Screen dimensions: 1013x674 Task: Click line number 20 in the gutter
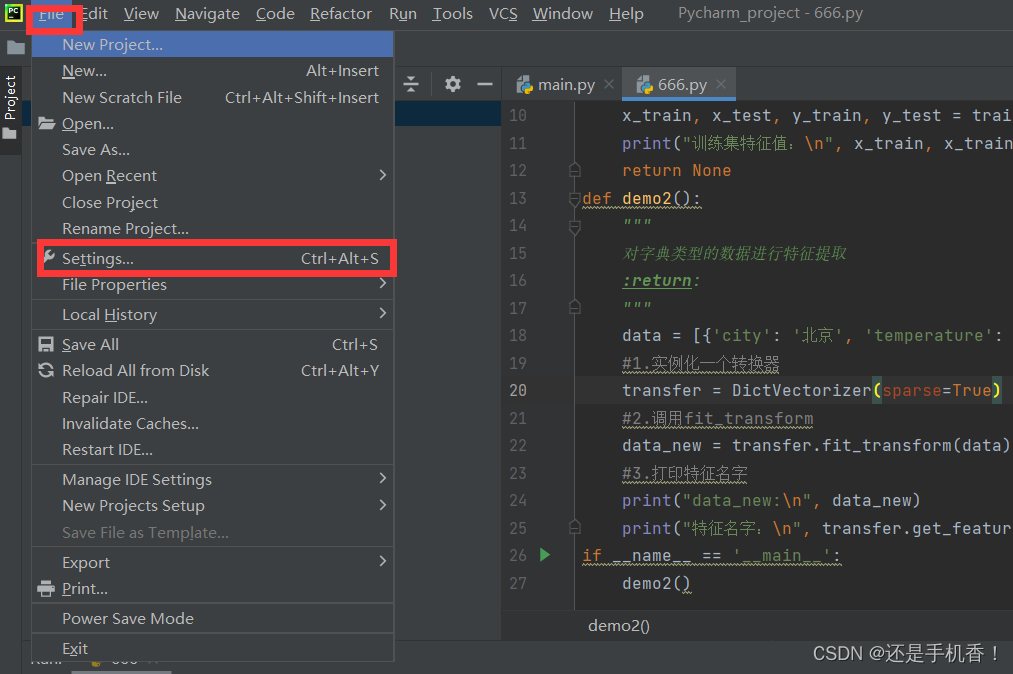click(517, 390)
